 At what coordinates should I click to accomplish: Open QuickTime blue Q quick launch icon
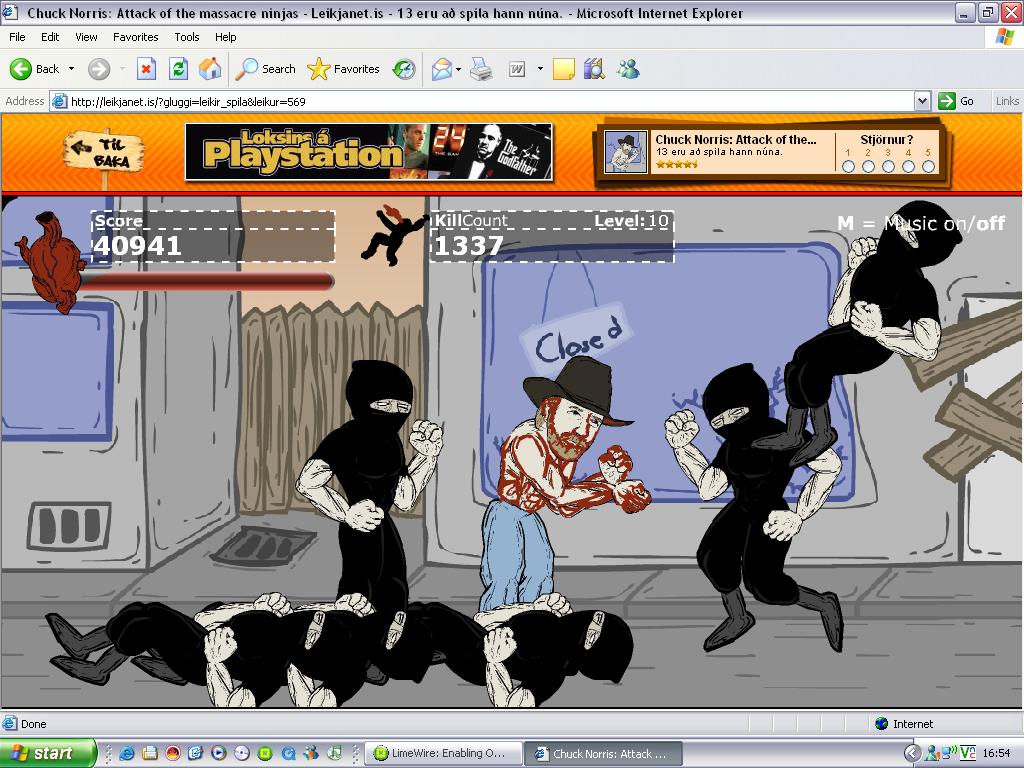287,753
